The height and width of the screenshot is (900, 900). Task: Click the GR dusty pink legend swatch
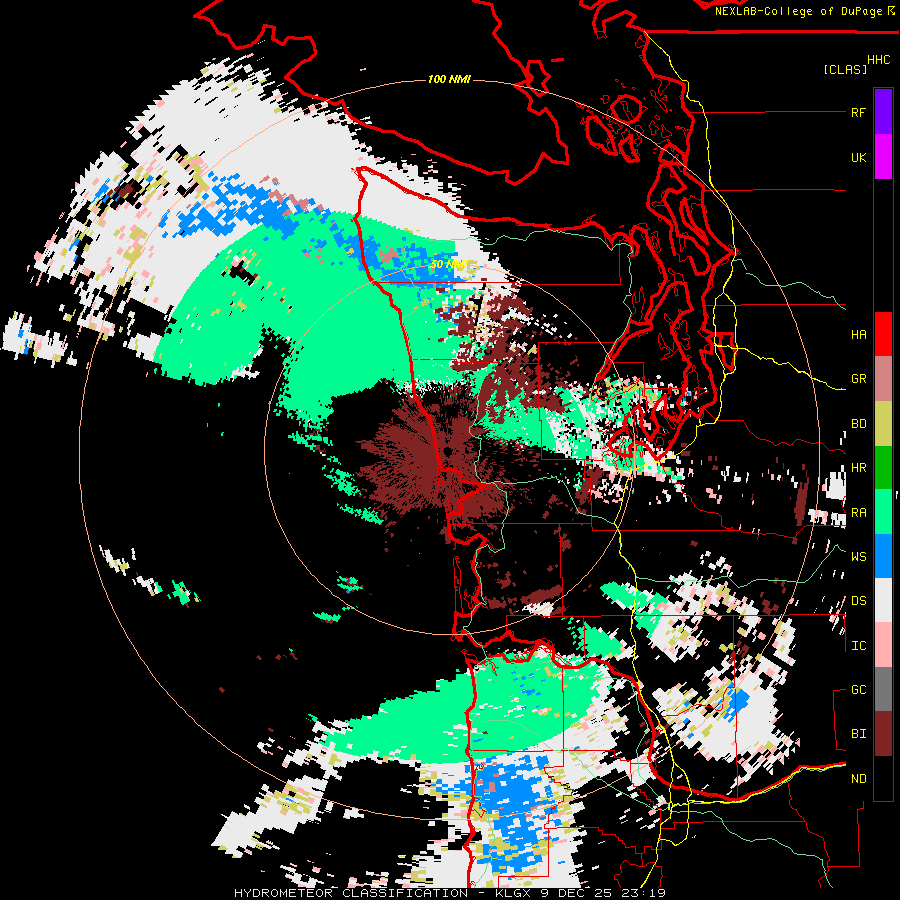(x=883, y=379)
